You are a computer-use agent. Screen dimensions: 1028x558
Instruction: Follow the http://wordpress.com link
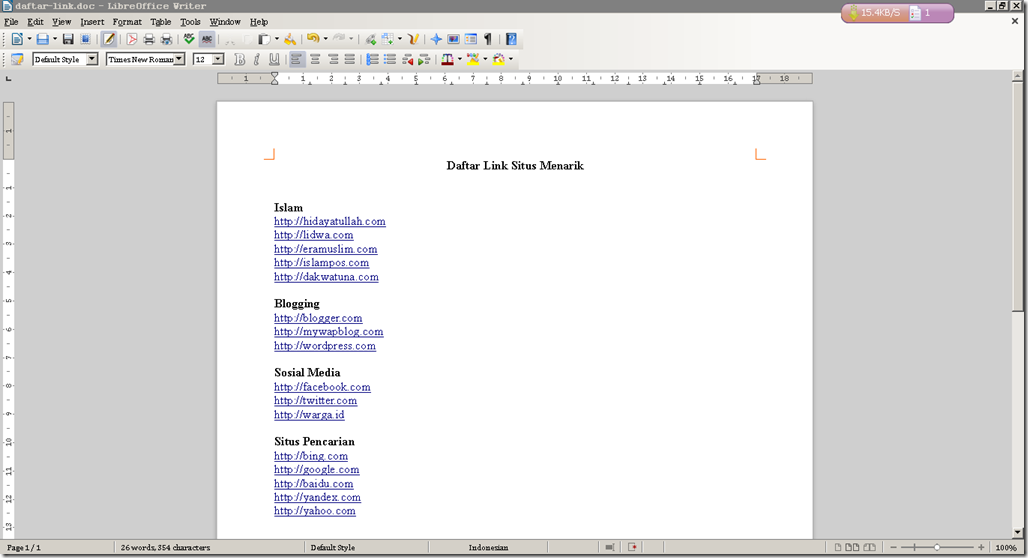[x=325, y=346]
